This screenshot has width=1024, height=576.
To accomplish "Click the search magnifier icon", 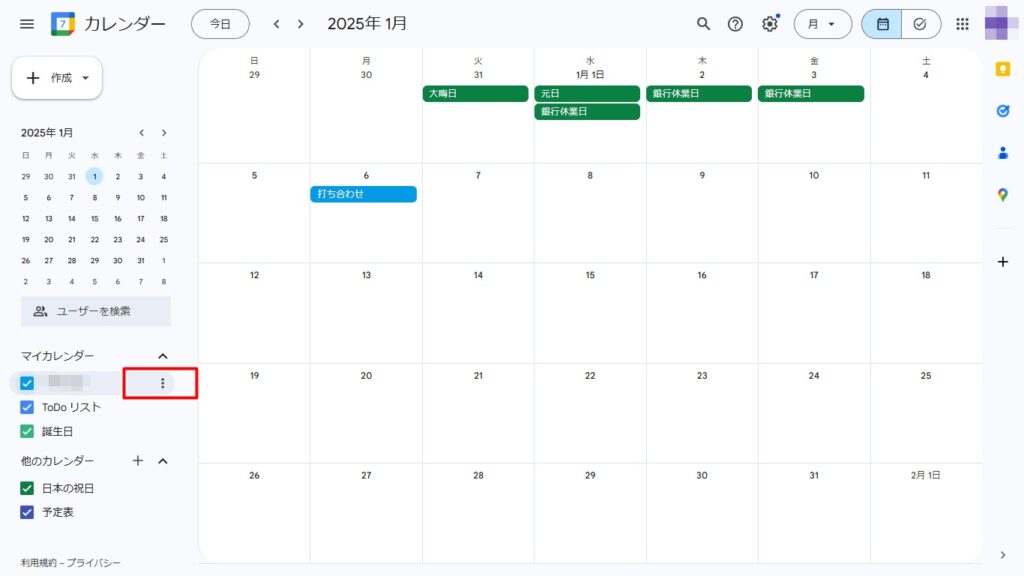I will (704, 24).
